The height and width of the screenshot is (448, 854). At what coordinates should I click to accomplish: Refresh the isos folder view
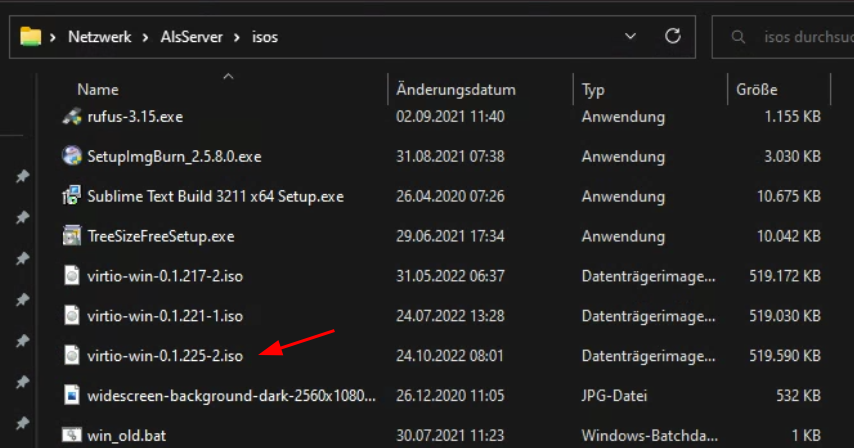673,36
